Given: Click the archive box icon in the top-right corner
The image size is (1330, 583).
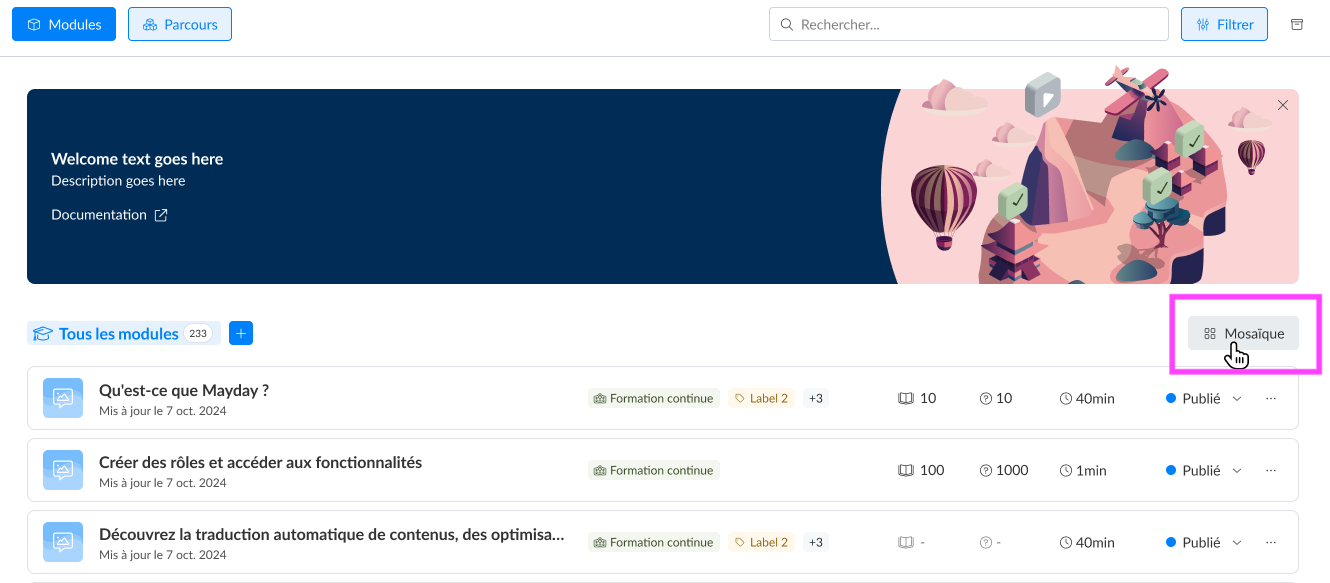Looking at the screenshot, I should [1297, 23].
